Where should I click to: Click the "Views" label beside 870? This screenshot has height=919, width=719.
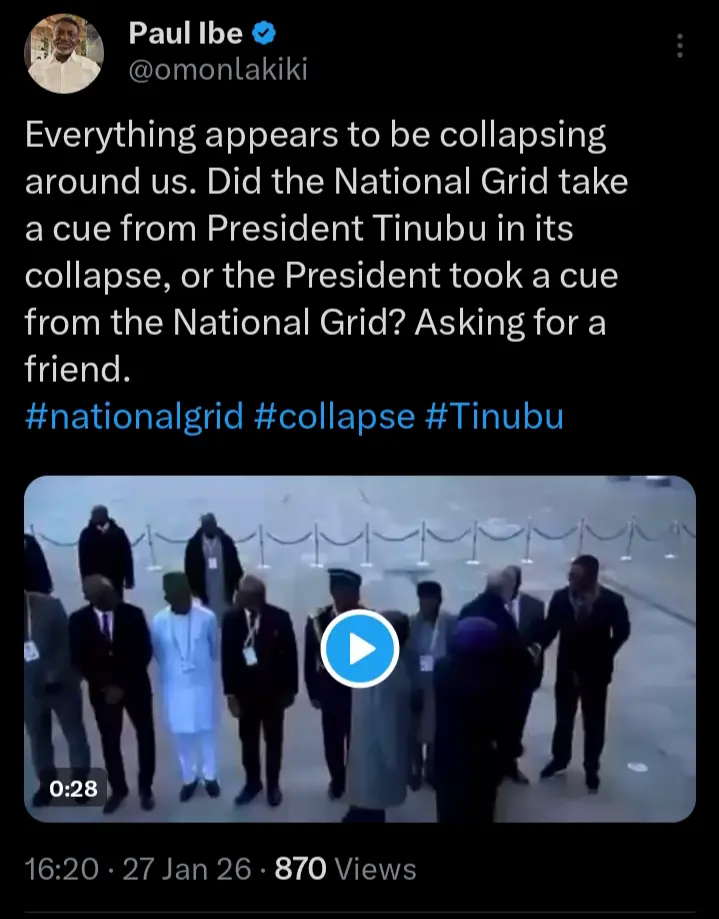[x=377, y=869]
